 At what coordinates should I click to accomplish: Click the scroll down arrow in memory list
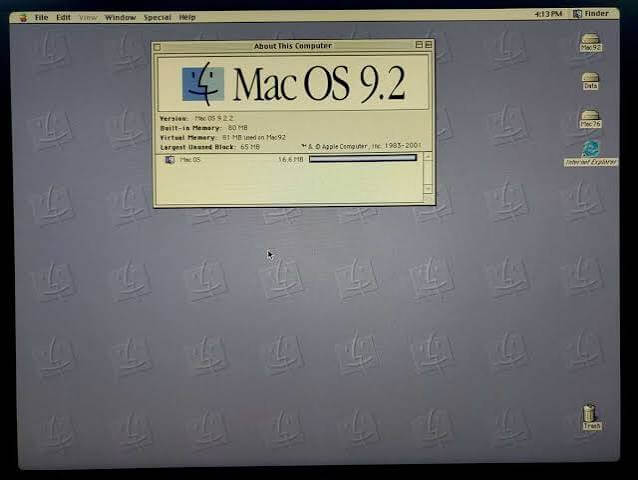tap(428, 188)
